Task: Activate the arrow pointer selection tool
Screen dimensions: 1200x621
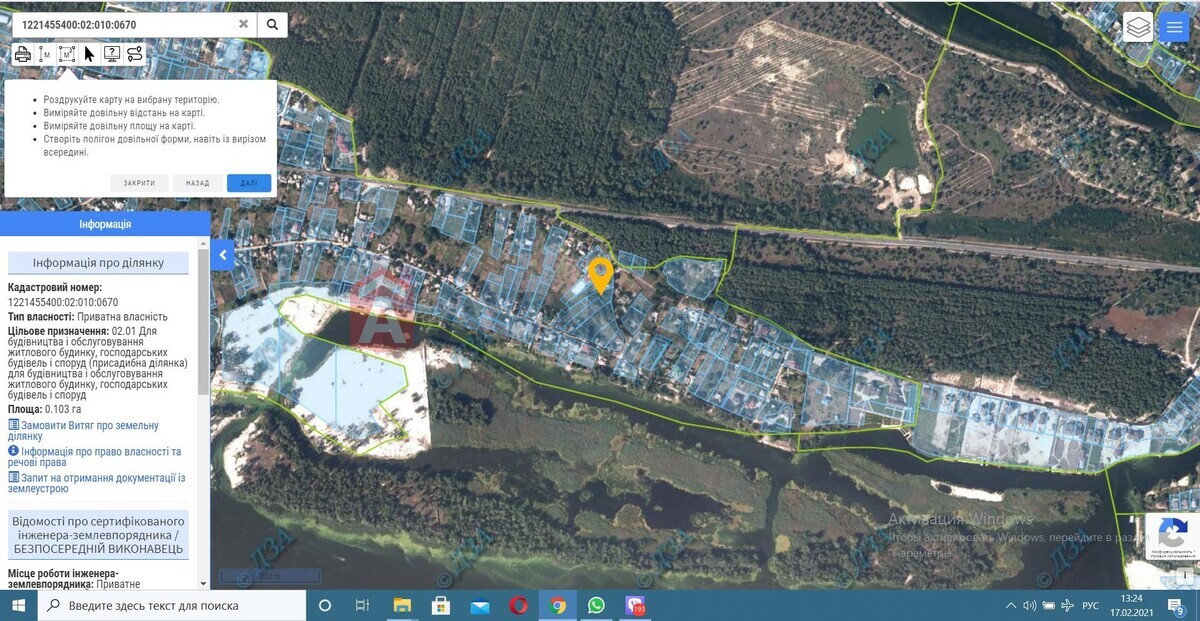Action: coord(89,54)
